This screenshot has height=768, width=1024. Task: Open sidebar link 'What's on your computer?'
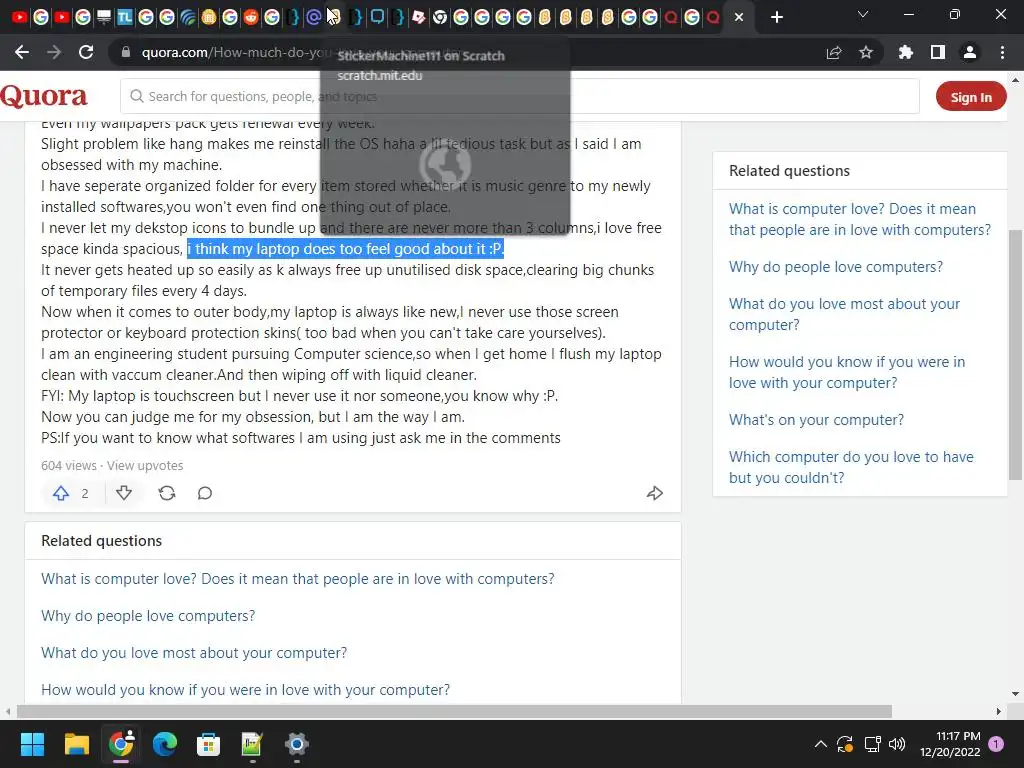816,420
